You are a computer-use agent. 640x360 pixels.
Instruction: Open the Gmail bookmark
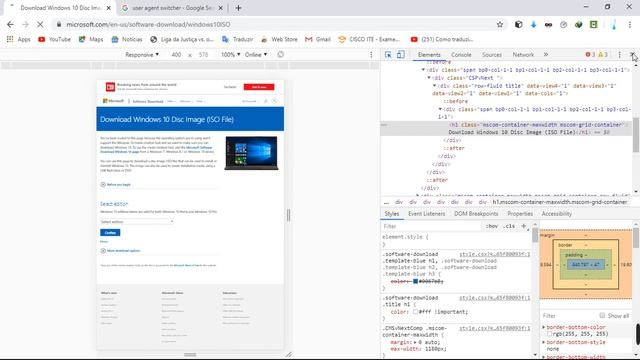pos(318,39)
